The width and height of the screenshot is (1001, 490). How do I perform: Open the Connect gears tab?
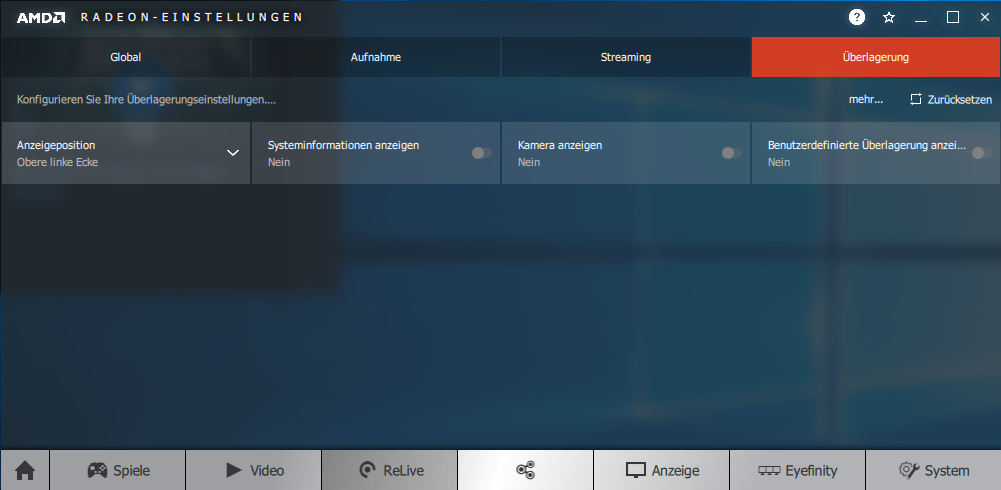click(x=526, y=471)
